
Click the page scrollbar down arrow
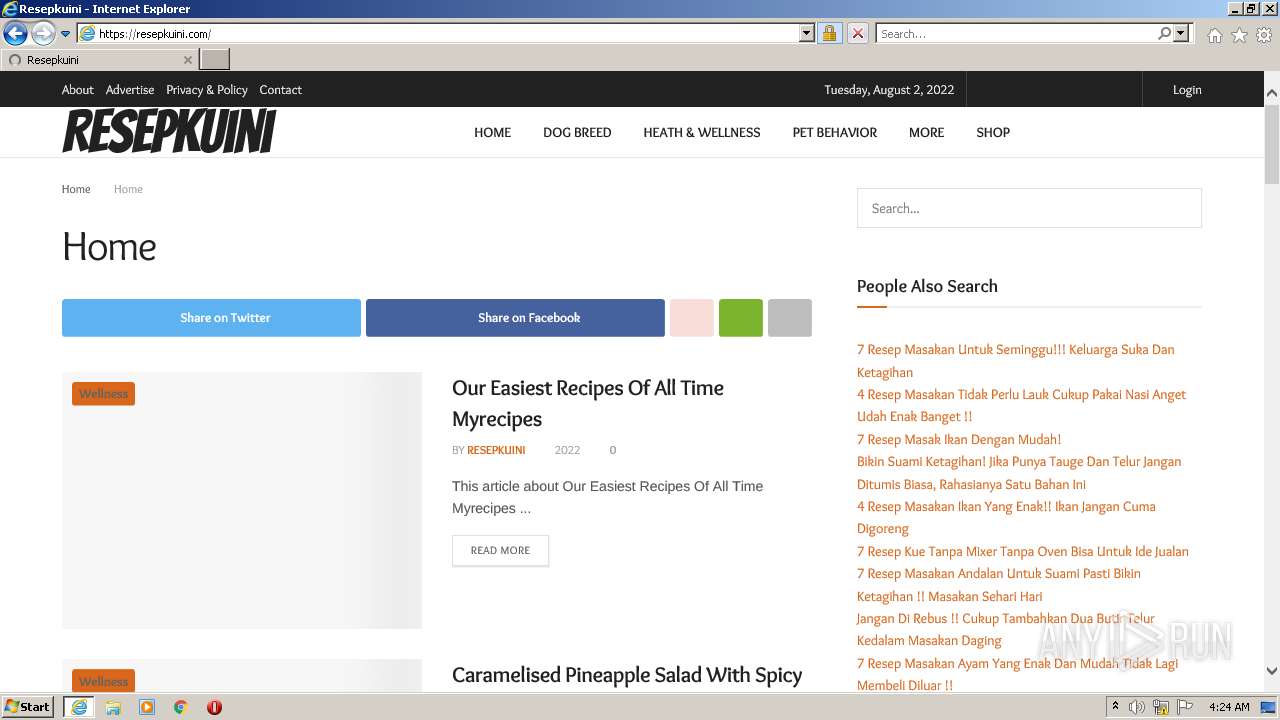[1271, 671]
